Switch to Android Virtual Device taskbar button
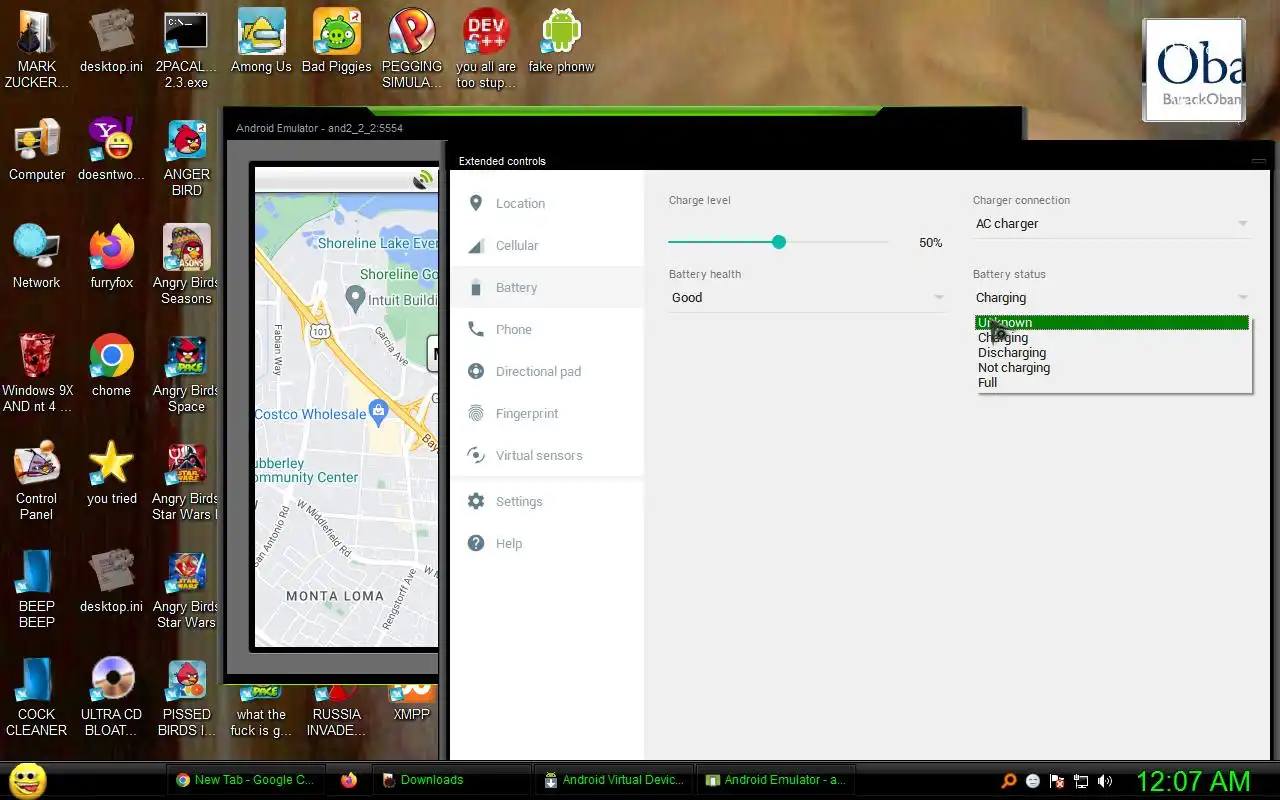This screenshot has height=800, width=1280. tap(613, 780)
